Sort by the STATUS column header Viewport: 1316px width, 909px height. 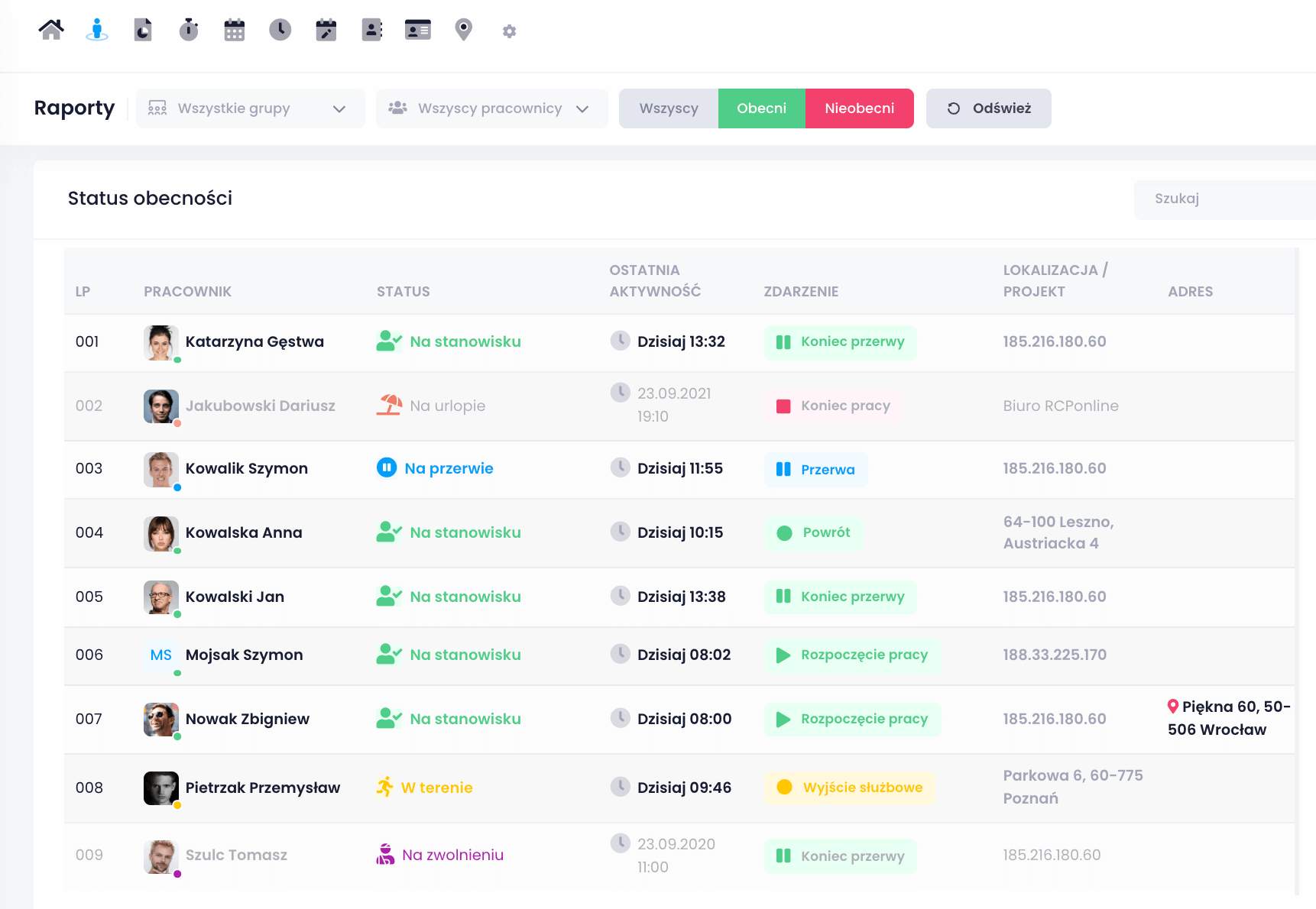[x=403, y=291]
